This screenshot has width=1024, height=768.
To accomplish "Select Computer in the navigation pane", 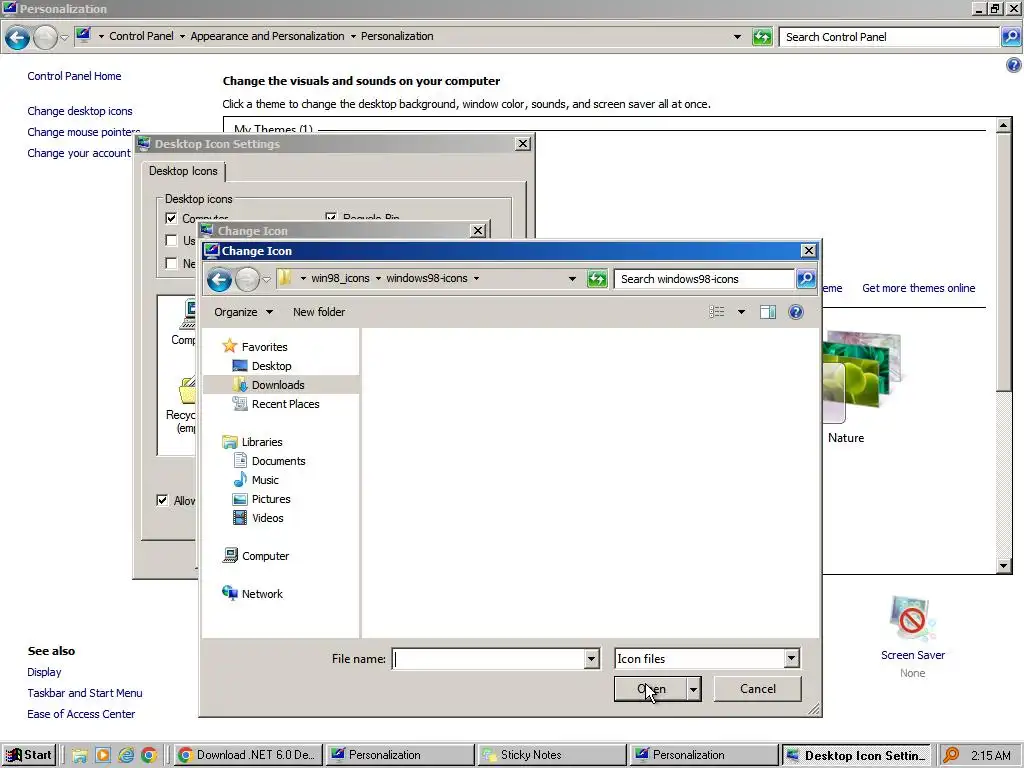I will (x=265, y=555).
